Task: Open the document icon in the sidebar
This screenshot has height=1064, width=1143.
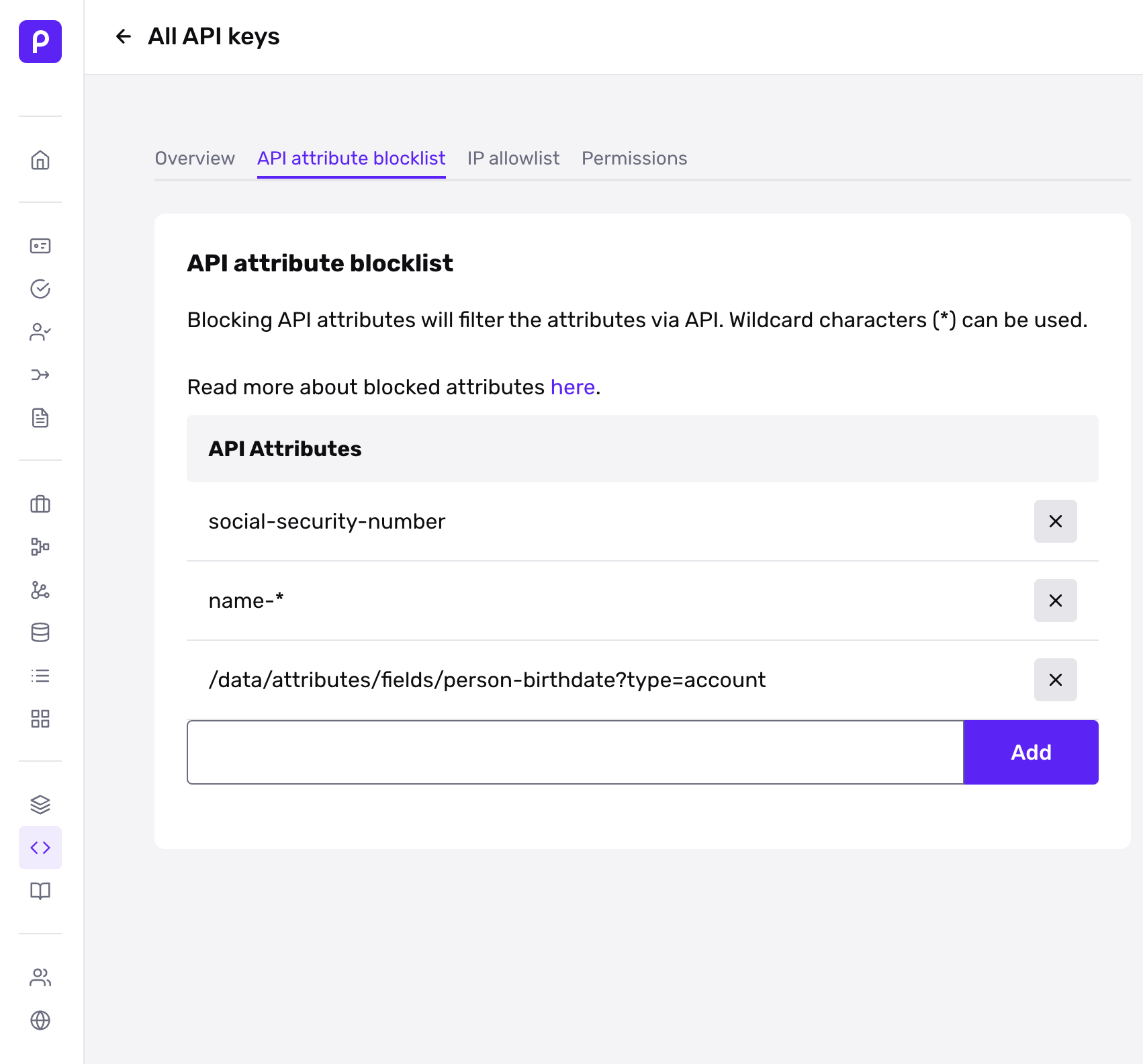Action: click(x=40, y=418)
